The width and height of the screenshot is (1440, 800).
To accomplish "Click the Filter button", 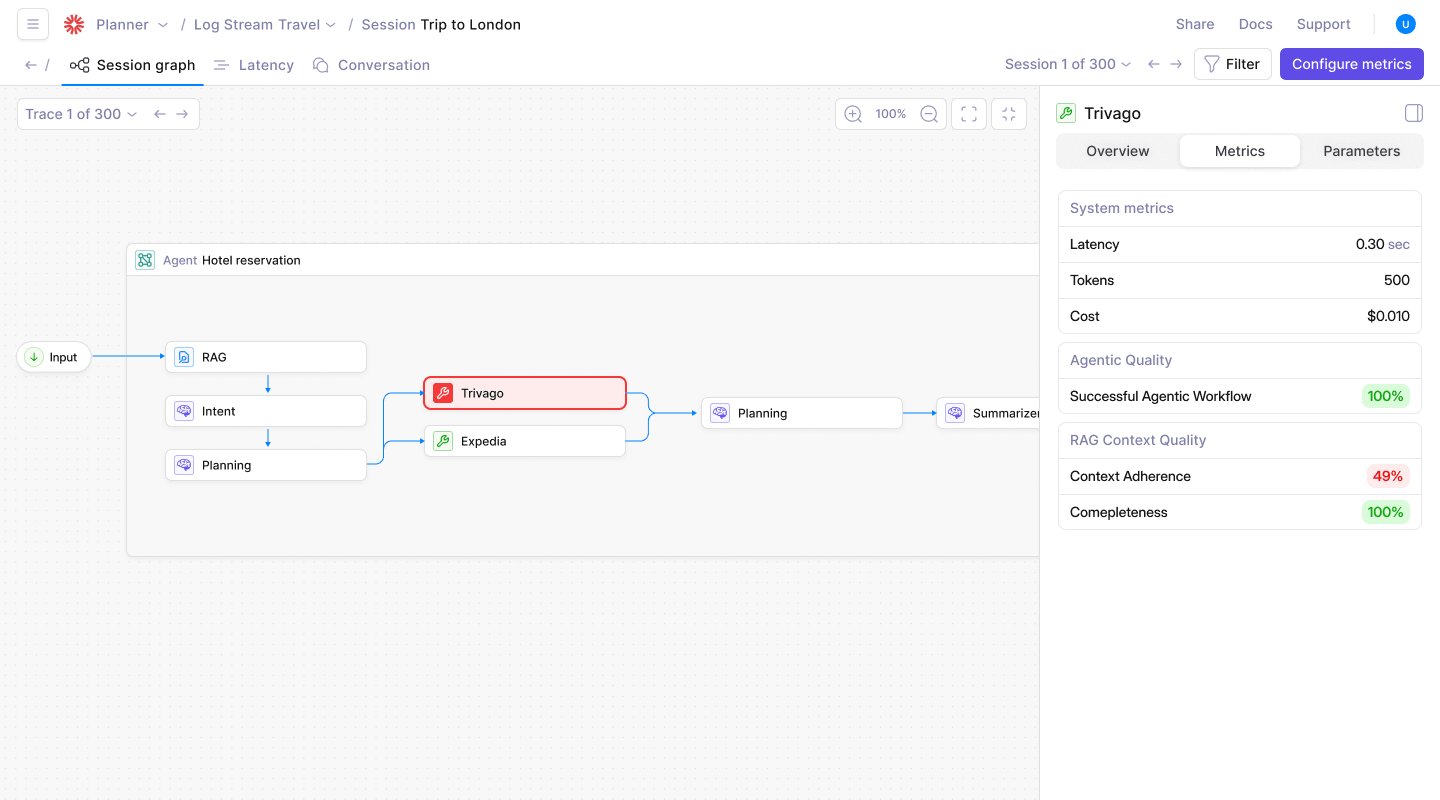I will pos(1233,64).
